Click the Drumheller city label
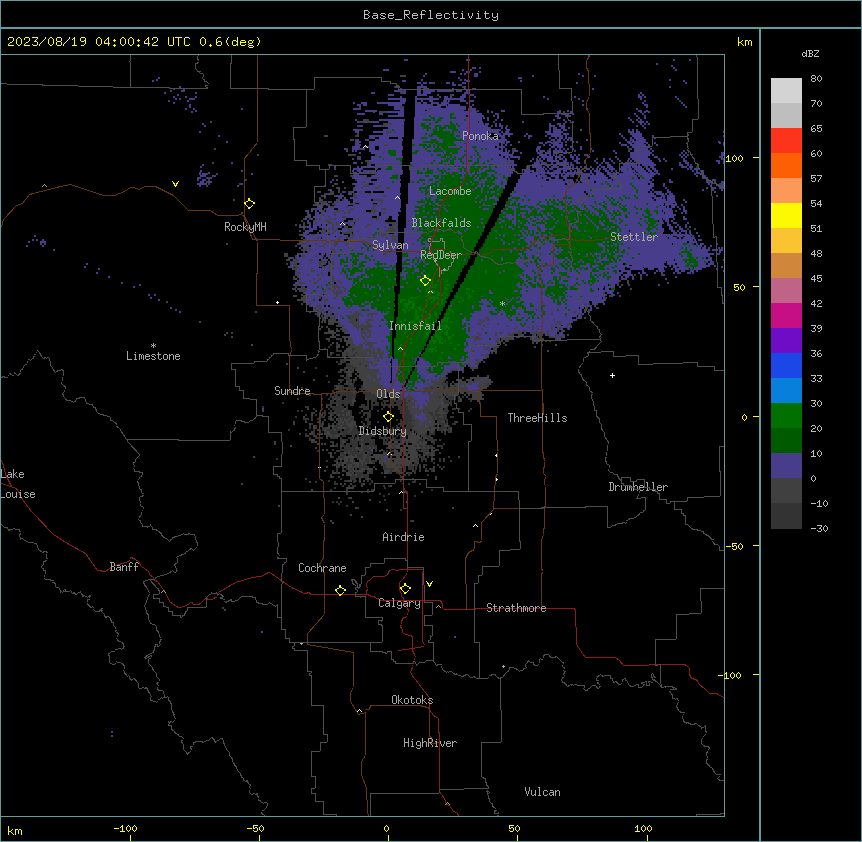862x842 pixels. (638, 487)
